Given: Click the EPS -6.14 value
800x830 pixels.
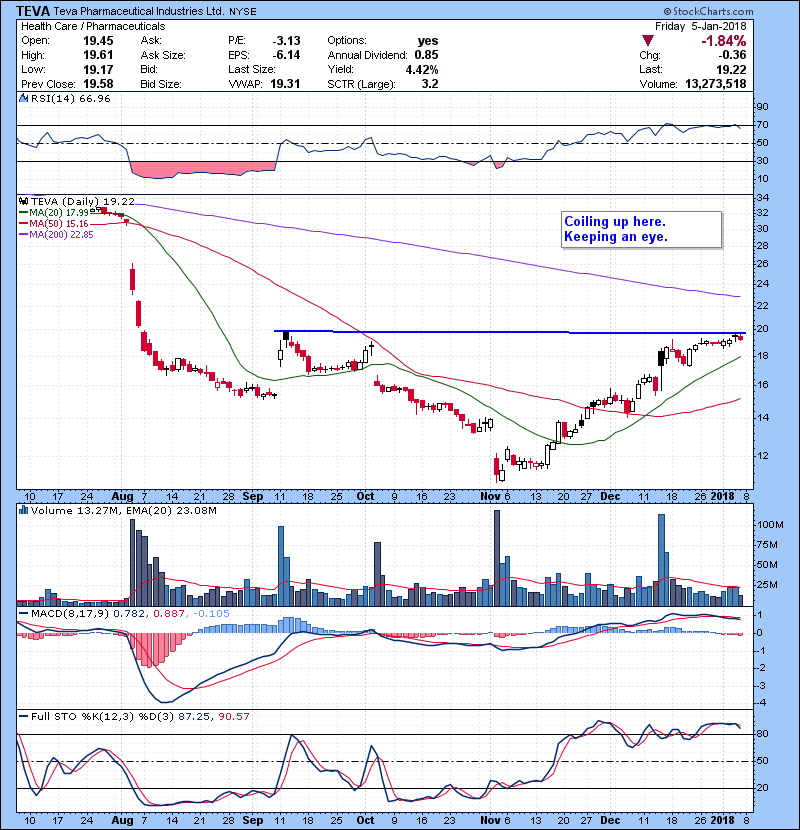Looking at the screenshot, I should click(x=286, y=55).
